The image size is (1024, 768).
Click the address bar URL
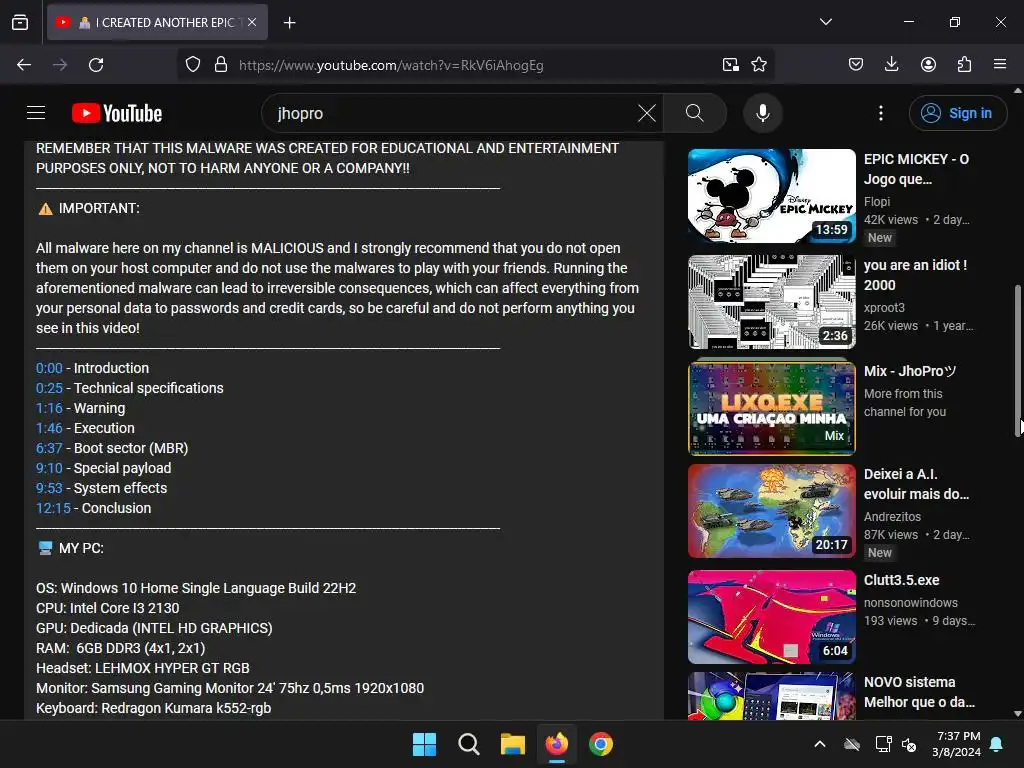tap(391, 65)
